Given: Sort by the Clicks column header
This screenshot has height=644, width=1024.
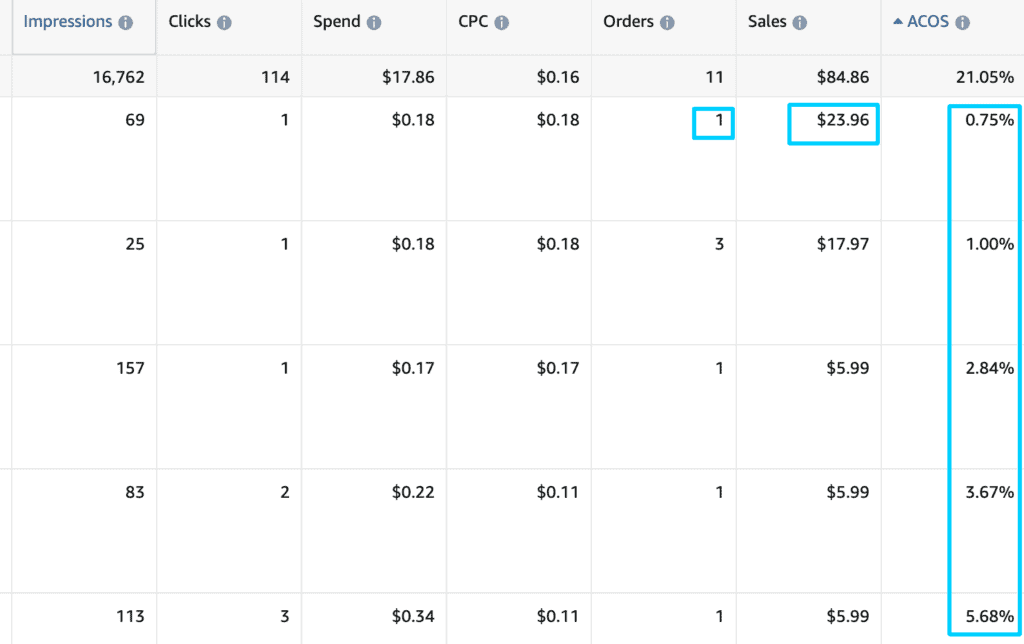Looking at the screenshot, I should pyautogui.click(x=189, y=22).
